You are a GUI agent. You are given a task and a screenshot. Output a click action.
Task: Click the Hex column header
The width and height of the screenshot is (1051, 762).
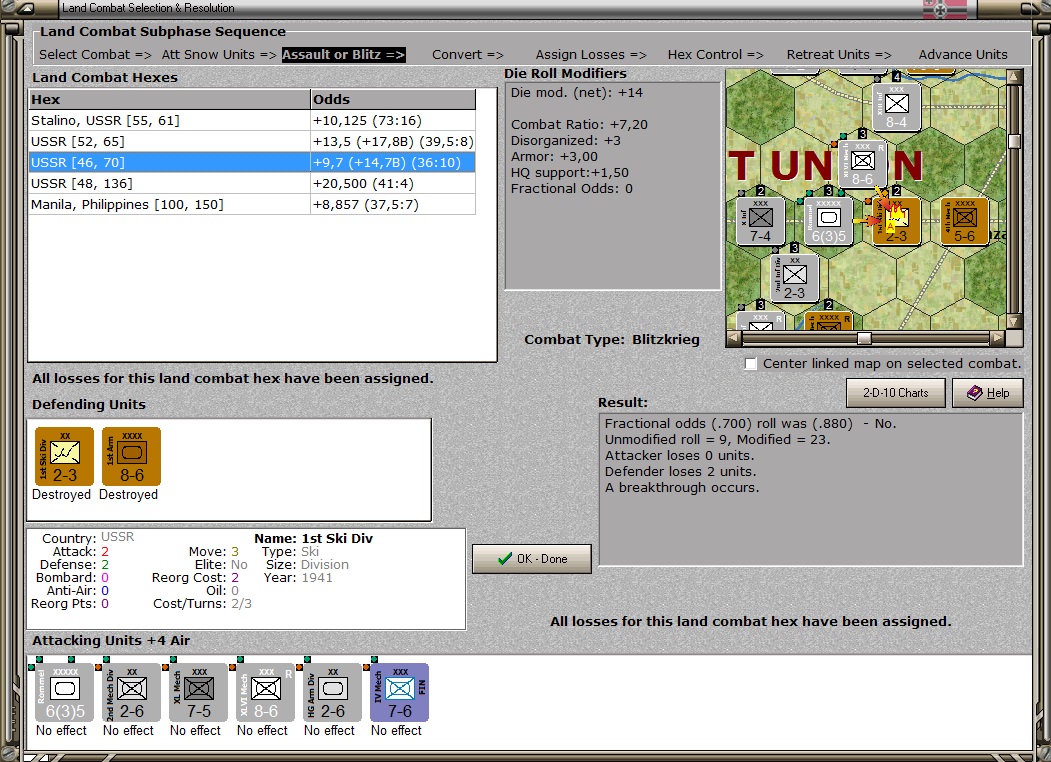coord(170,99)
